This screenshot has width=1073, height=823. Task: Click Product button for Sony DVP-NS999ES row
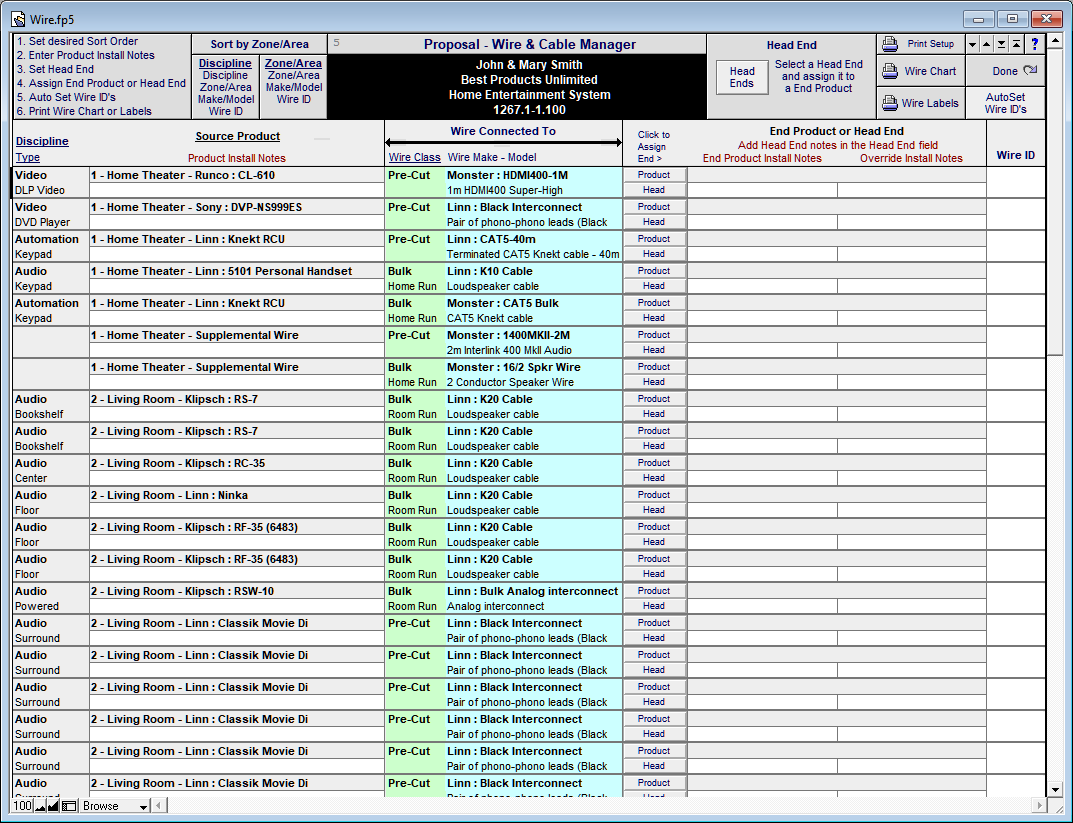pos(654,207)
